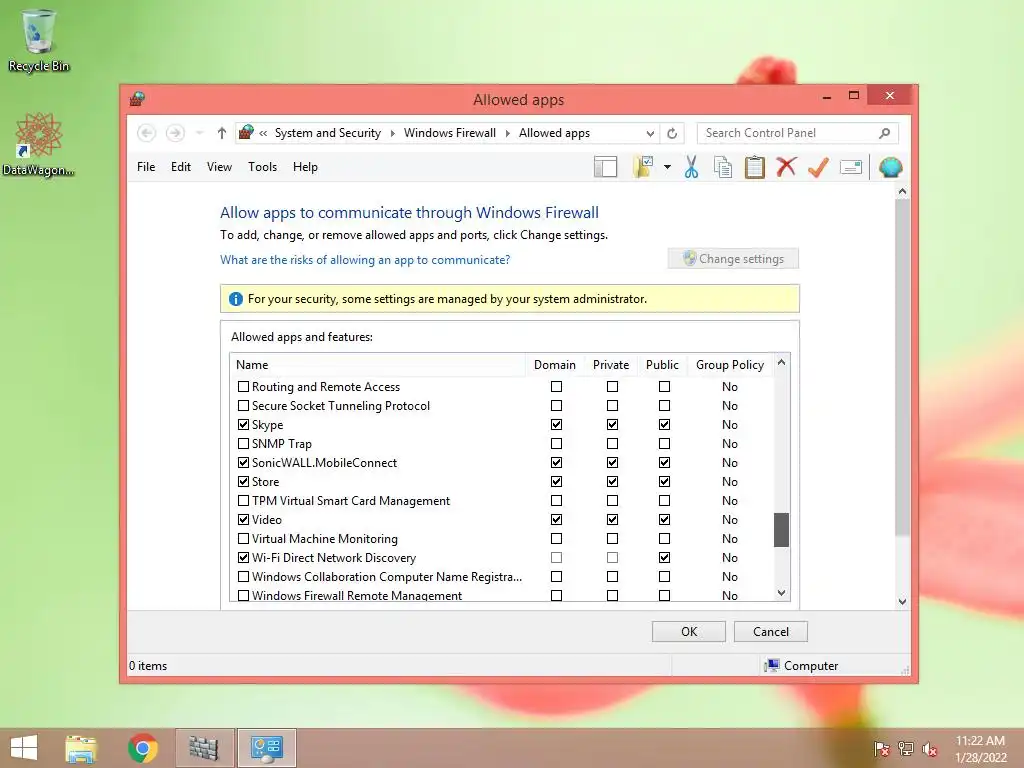Click the Forward navigation arrow
The image size is (1024, 768).
(175, 133)
